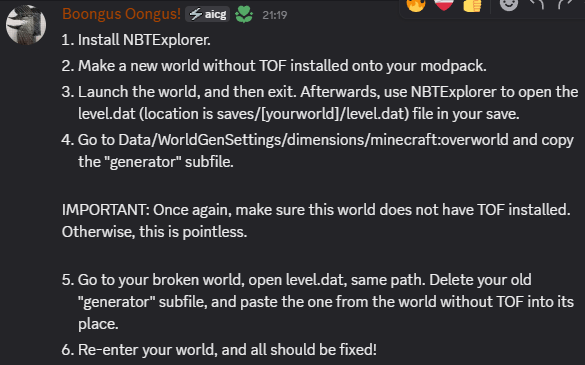React with the red heart emoji

pos(444,4)
